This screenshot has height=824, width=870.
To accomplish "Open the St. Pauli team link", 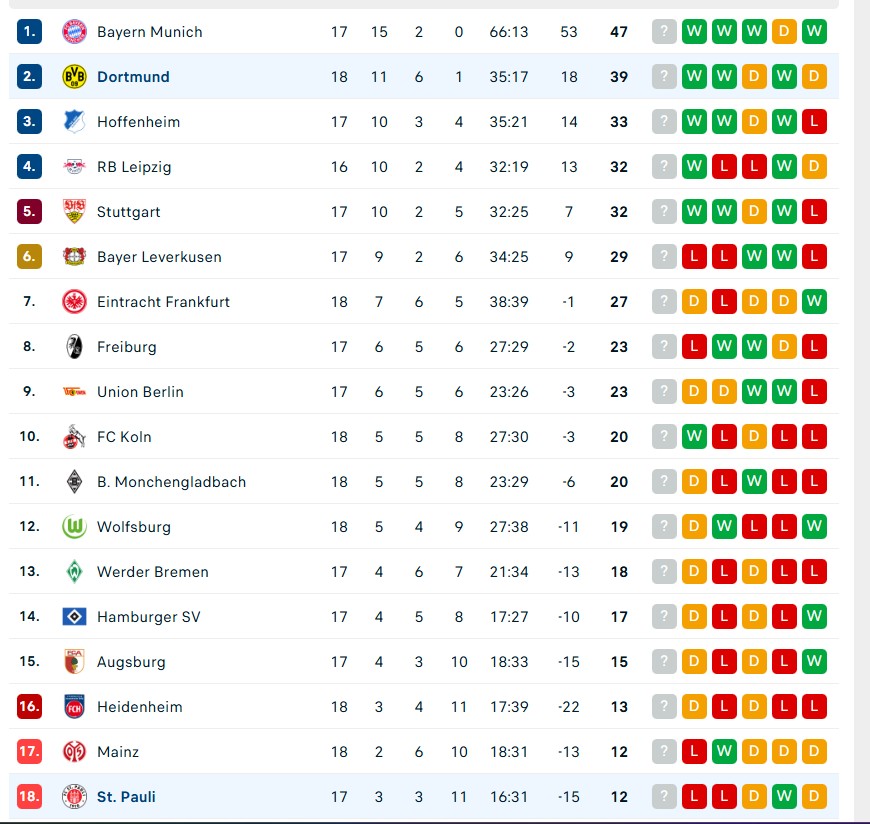I will click(x=126, y=797).
